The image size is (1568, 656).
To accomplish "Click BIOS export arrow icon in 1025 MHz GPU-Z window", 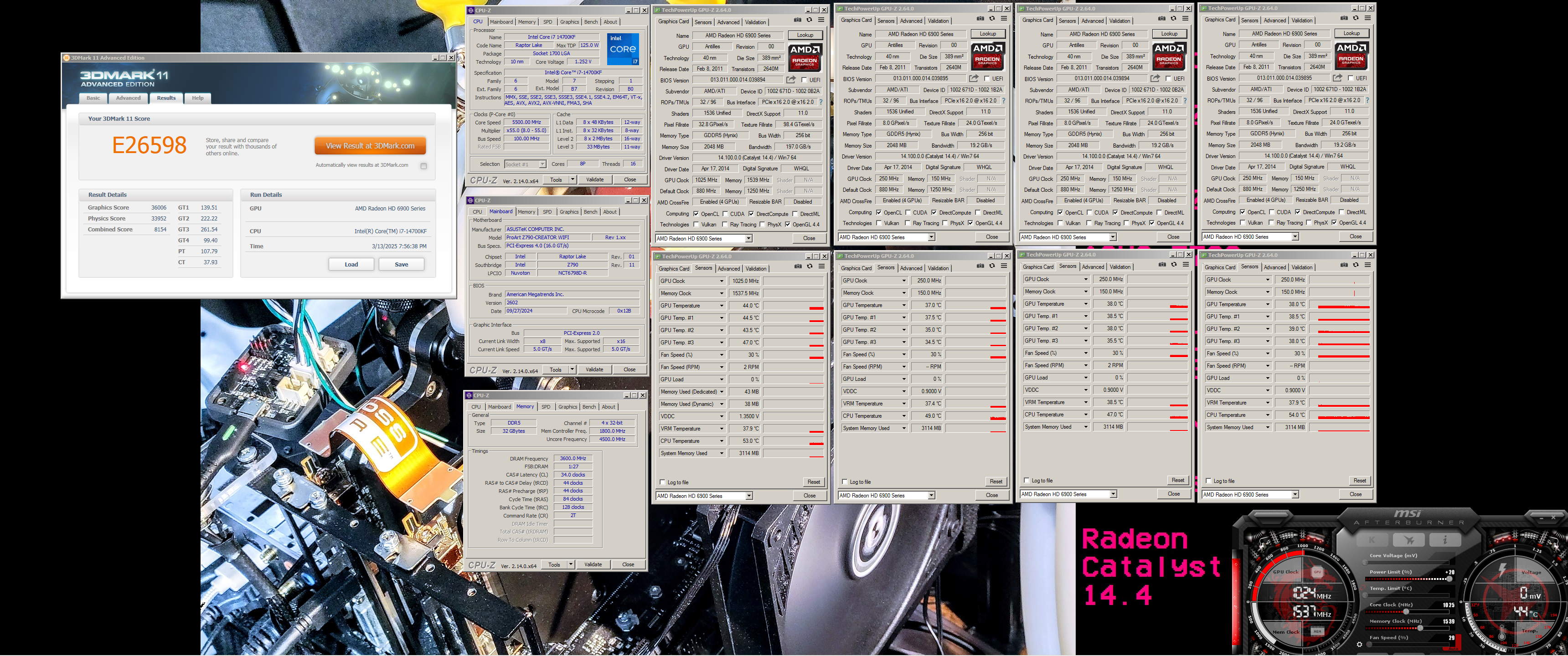I will [x=791, y=80].
